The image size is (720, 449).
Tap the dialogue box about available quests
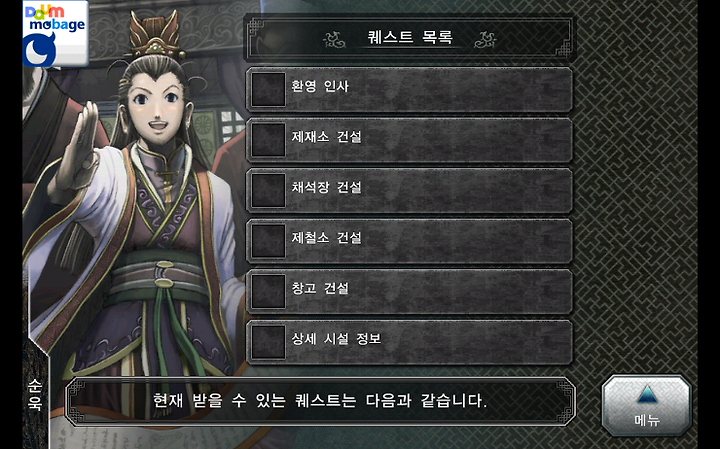coord(320,401)
